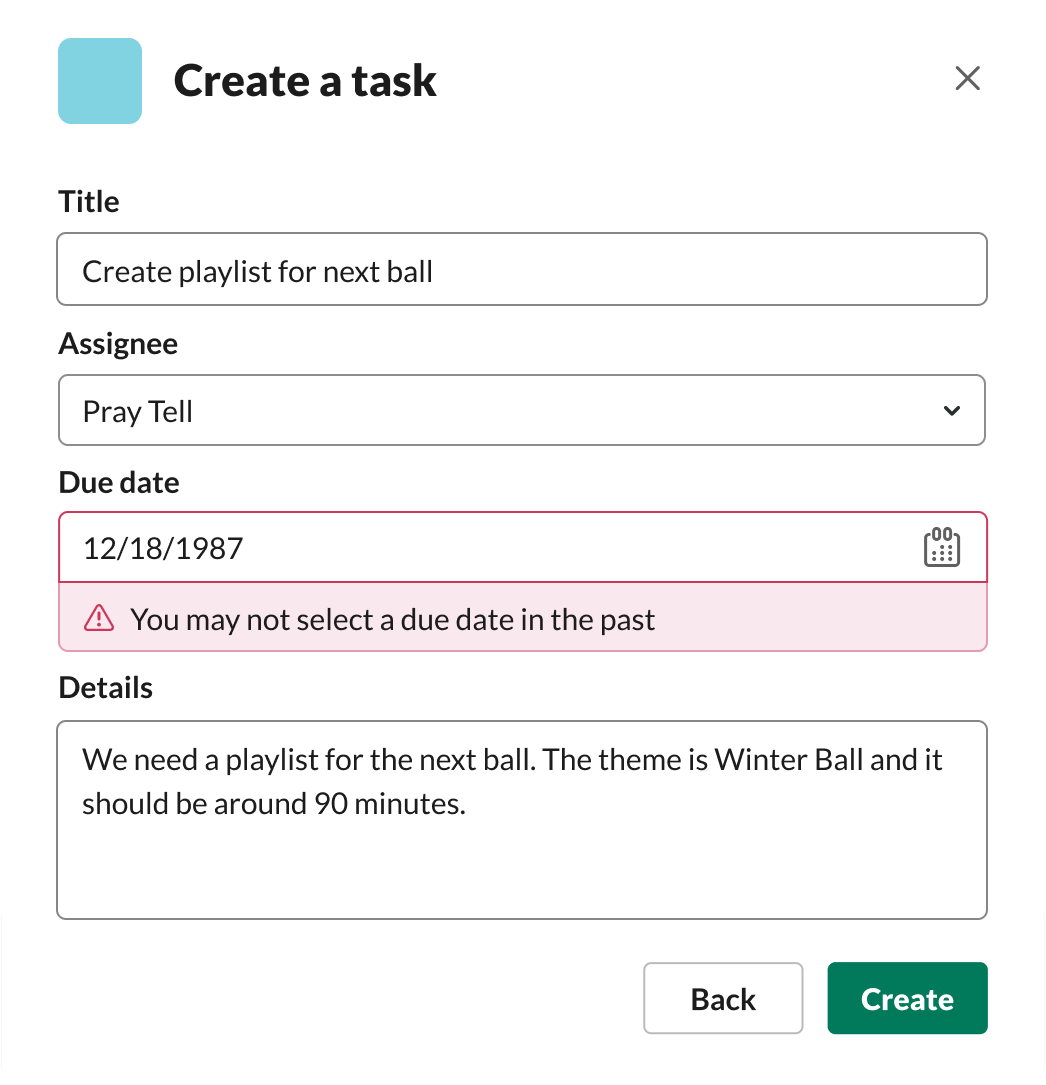Image resolution: width=1046 pixels, height=1085 pixels.
Task: Click the X to dismiss the dialog
Action: pos(967,79)
